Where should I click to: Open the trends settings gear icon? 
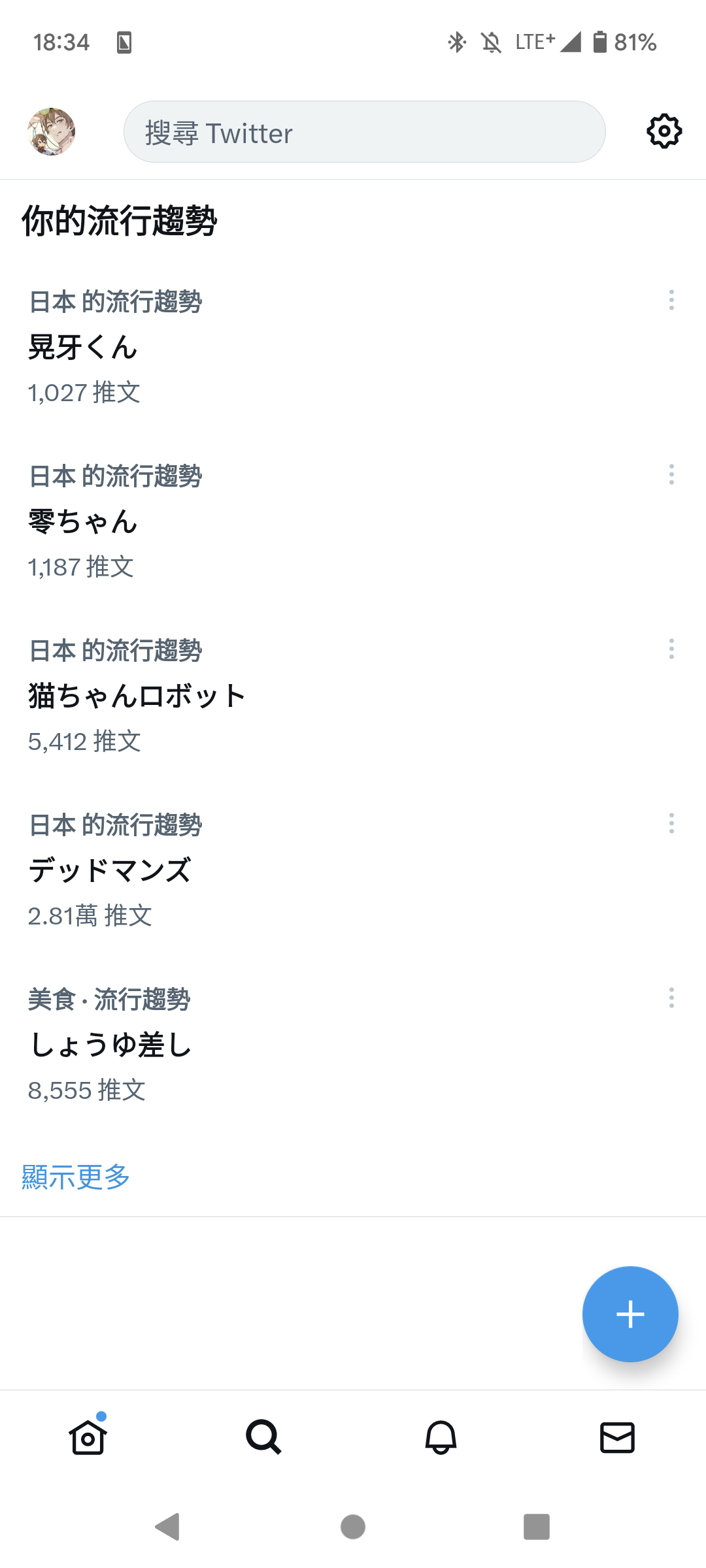point(664,131)
